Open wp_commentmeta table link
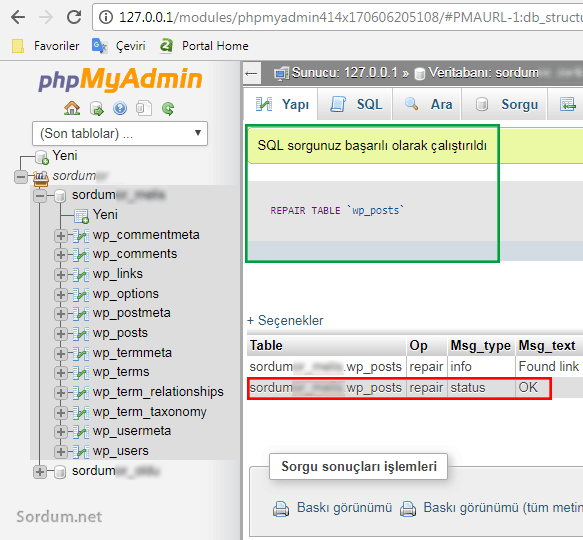 146,235
